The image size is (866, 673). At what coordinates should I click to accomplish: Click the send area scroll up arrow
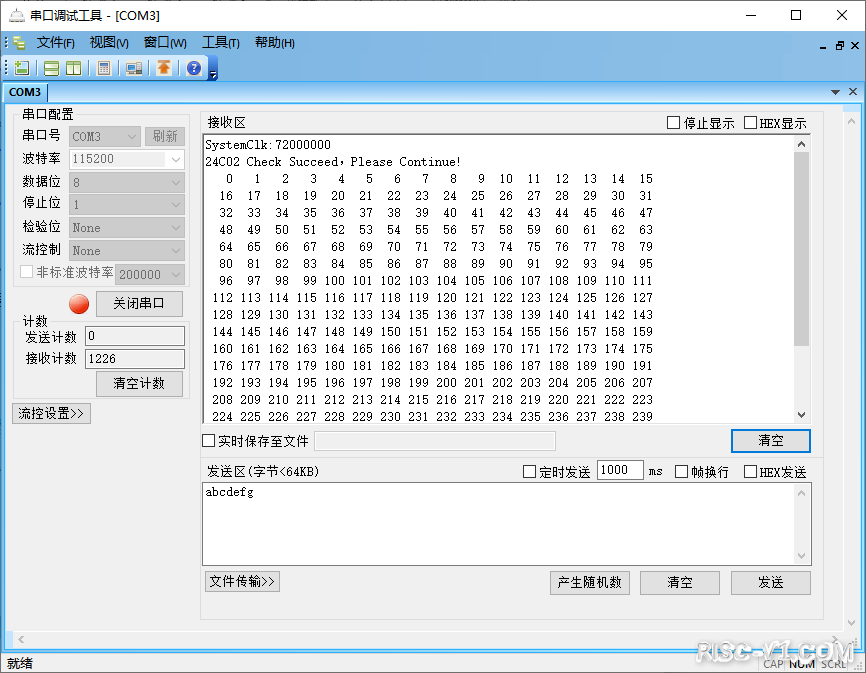click(x=801, y=492)
